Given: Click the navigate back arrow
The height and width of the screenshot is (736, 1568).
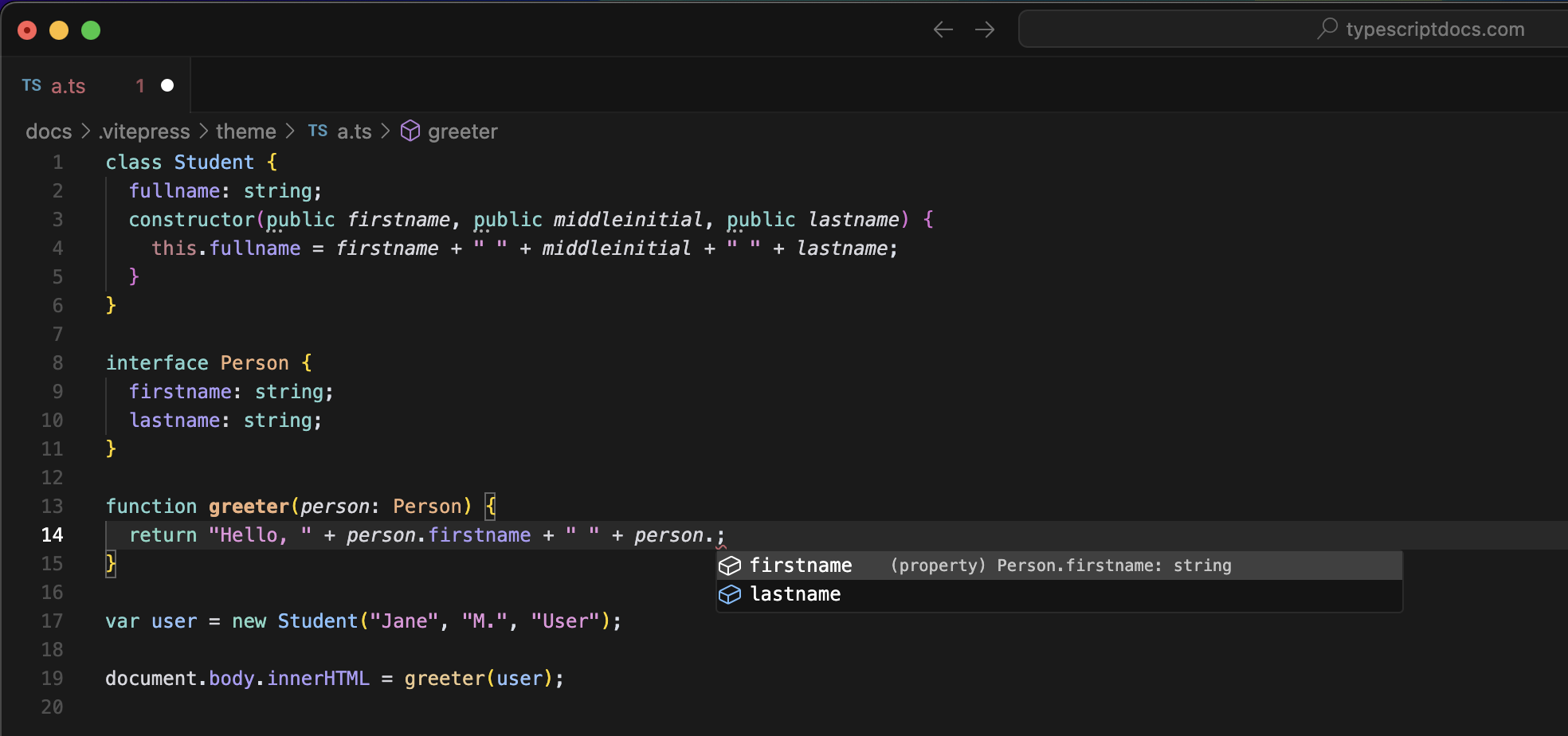Looking at the screenshot, I should point(943,30).
